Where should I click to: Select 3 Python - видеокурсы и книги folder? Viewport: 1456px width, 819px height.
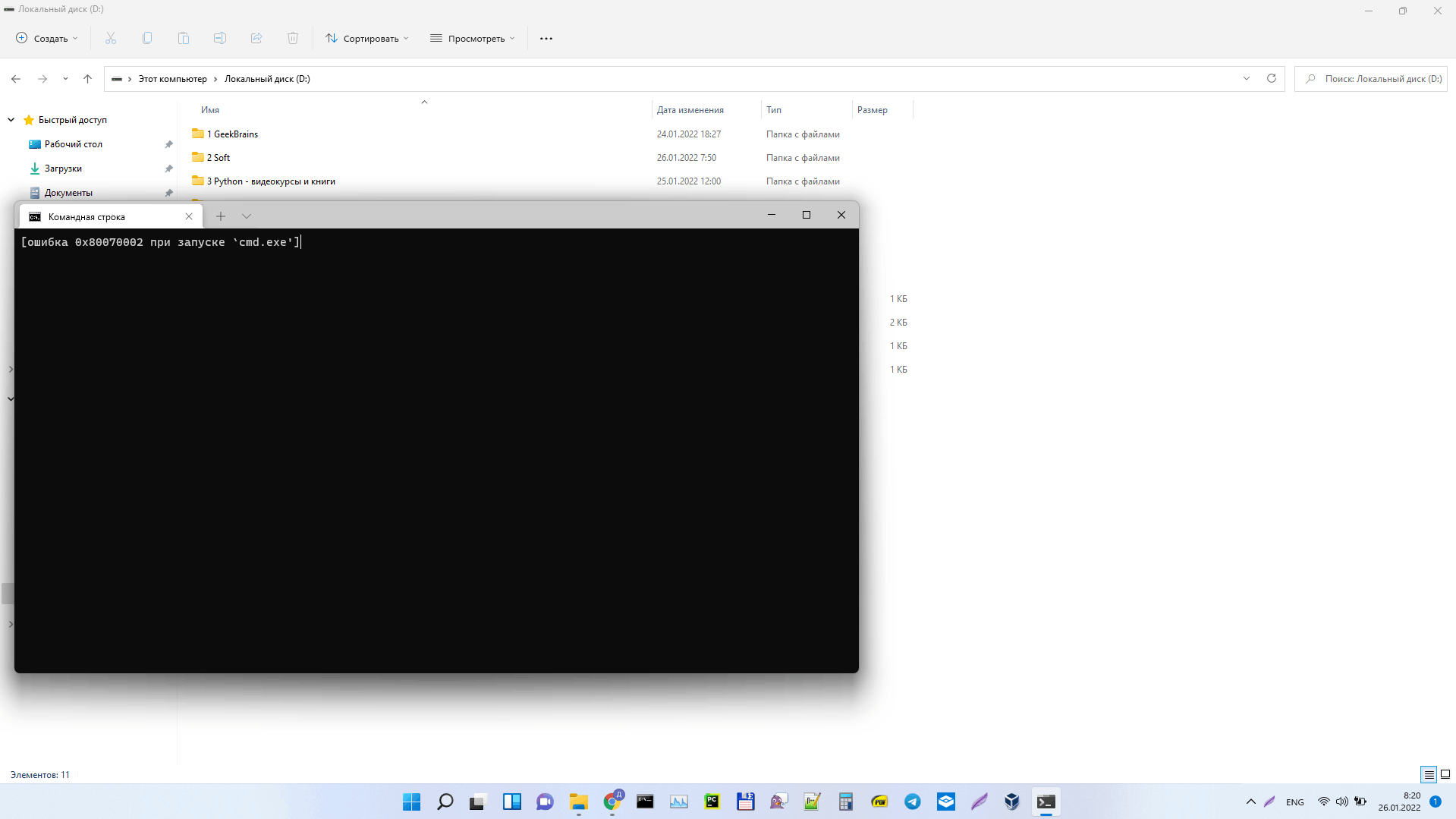(271, 181)
